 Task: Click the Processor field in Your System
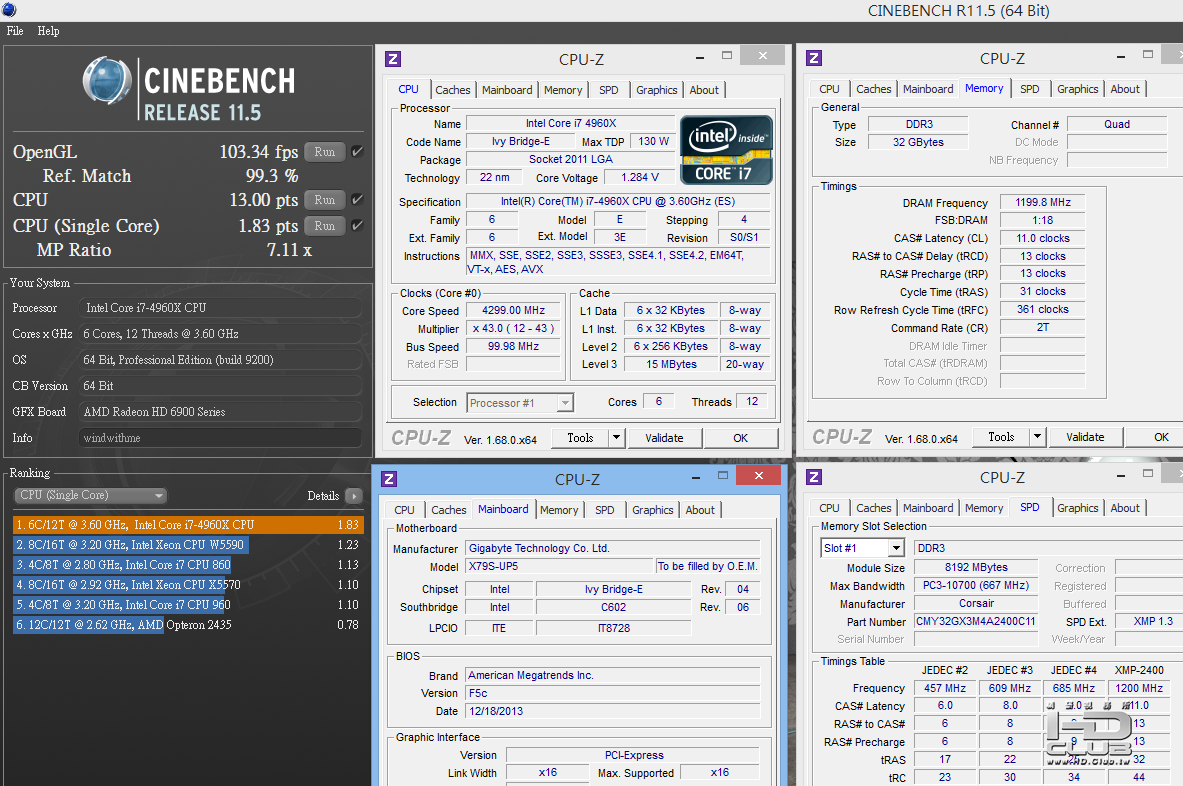coord(220,308)
